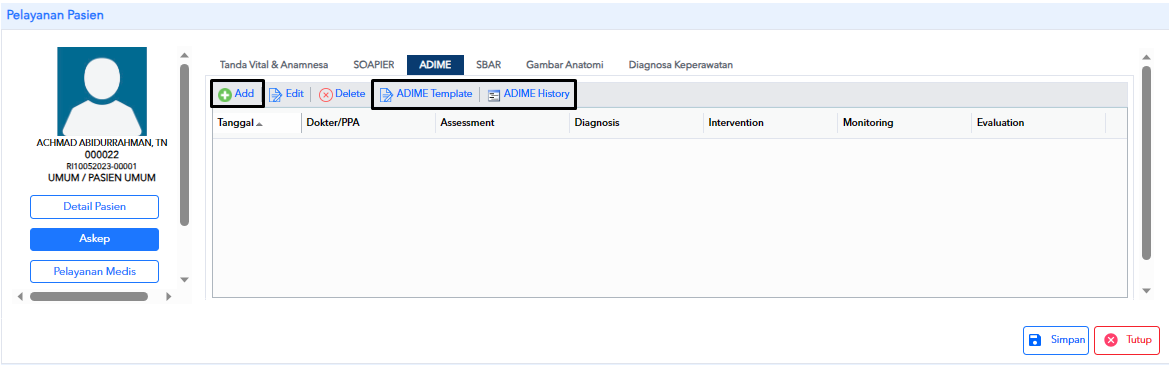Screen dimensions: 1169x365
Task: Click the horizontal scrollbar in left panel
Action: (x=89, y=296)
